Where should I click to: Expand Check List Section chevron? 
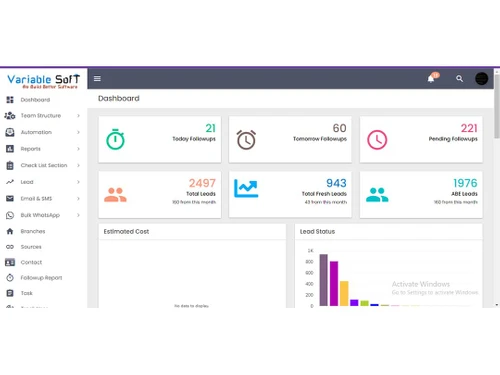(79, 165)
